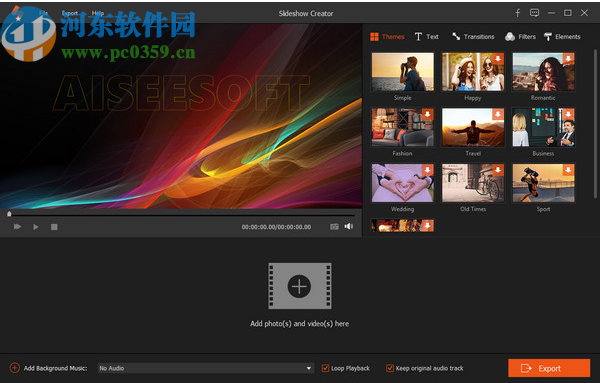The height and width of the screenshot is (383, 601).
Task: Select the Travel theme thumbnail
Action: click(x=473, y=127)
